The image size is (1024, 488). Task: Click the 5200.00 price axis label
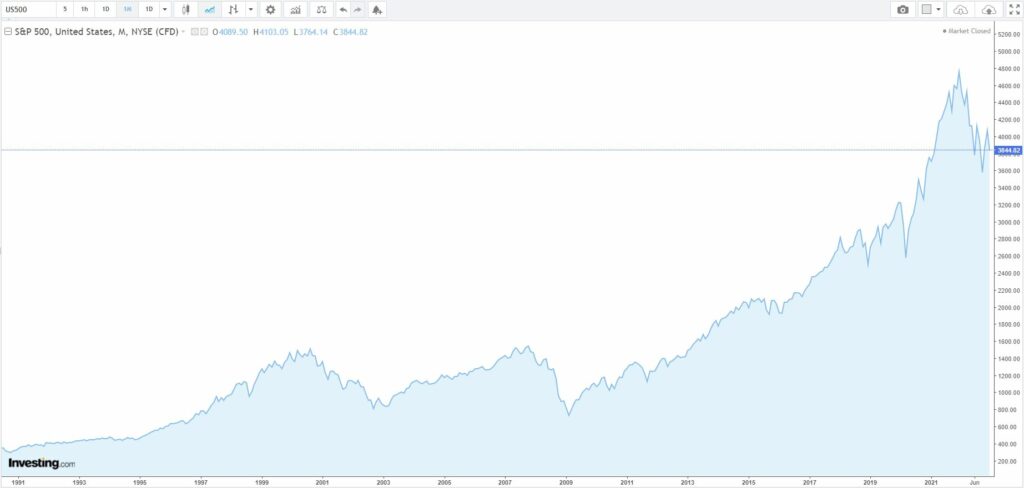[x=1010, y=35]
